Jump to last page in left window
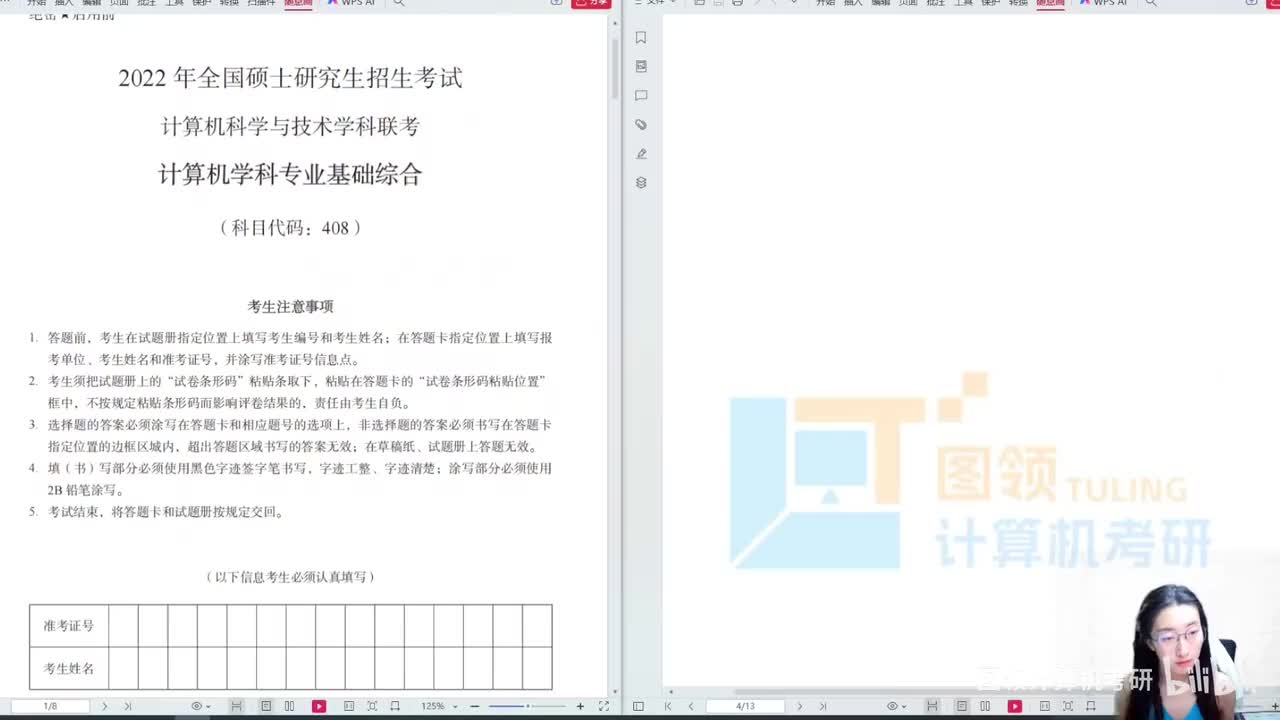The width and height of the screenshot is (1280, 720). [127, 706]
